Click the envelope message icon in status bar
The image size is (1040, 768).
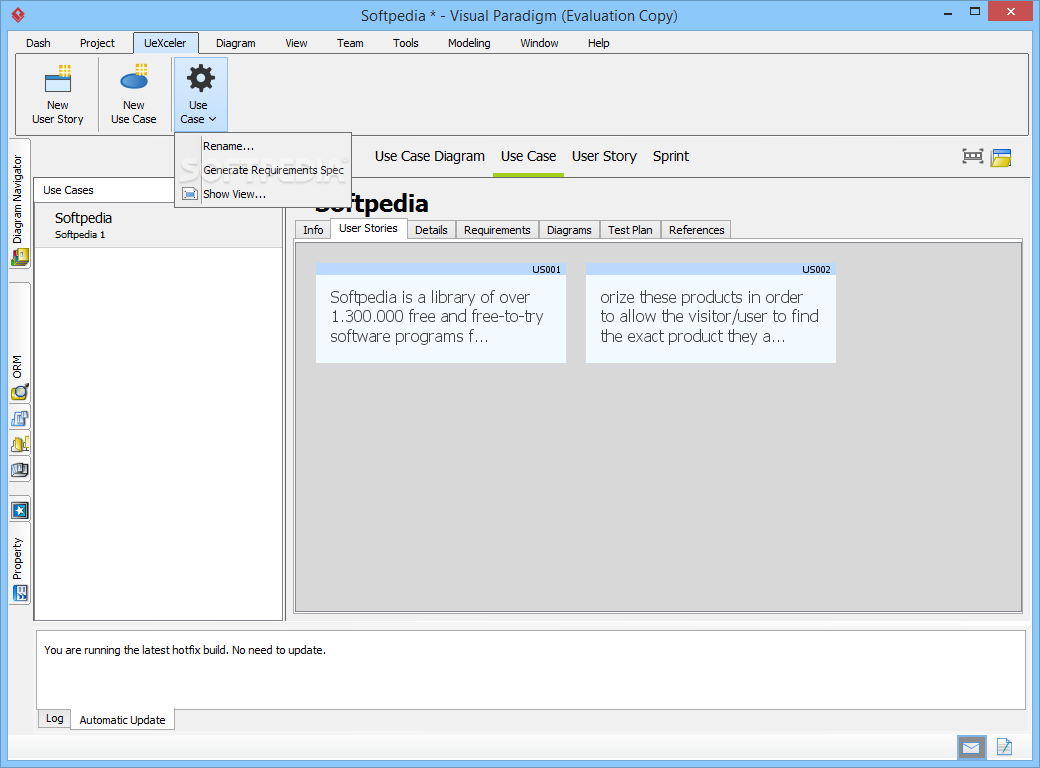[x=971, y=747]
